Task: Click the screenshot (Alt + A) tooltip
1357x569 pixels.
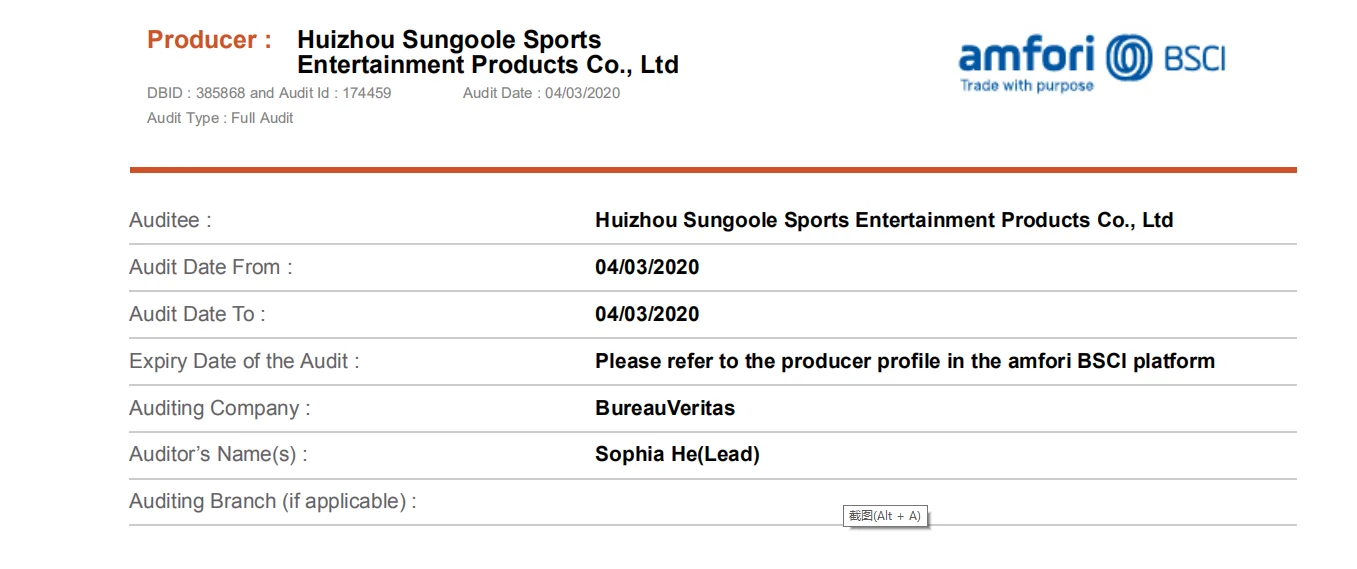Action: (x=884, y=516)
